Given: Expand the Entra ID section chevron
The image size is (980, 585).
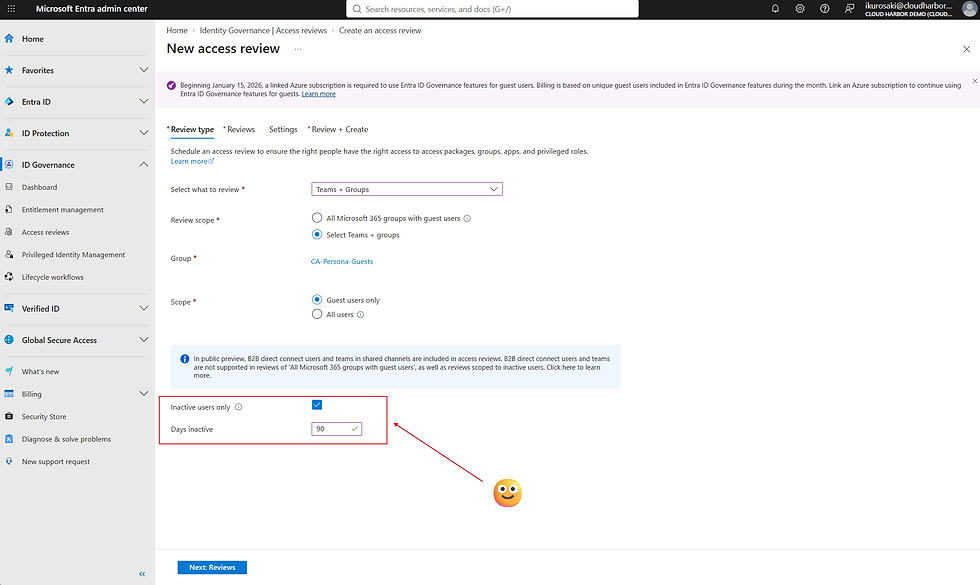Looking at the screenshot, I should pyautogui.click(x=144, y=101).
